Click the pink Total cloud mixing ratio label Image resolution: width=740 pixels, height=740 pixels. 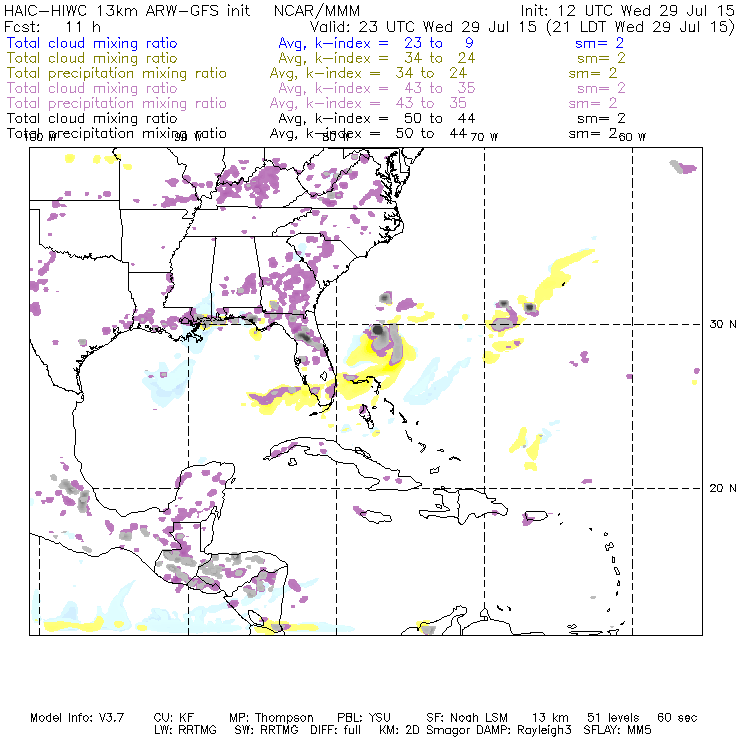click(x=92, y=88)
